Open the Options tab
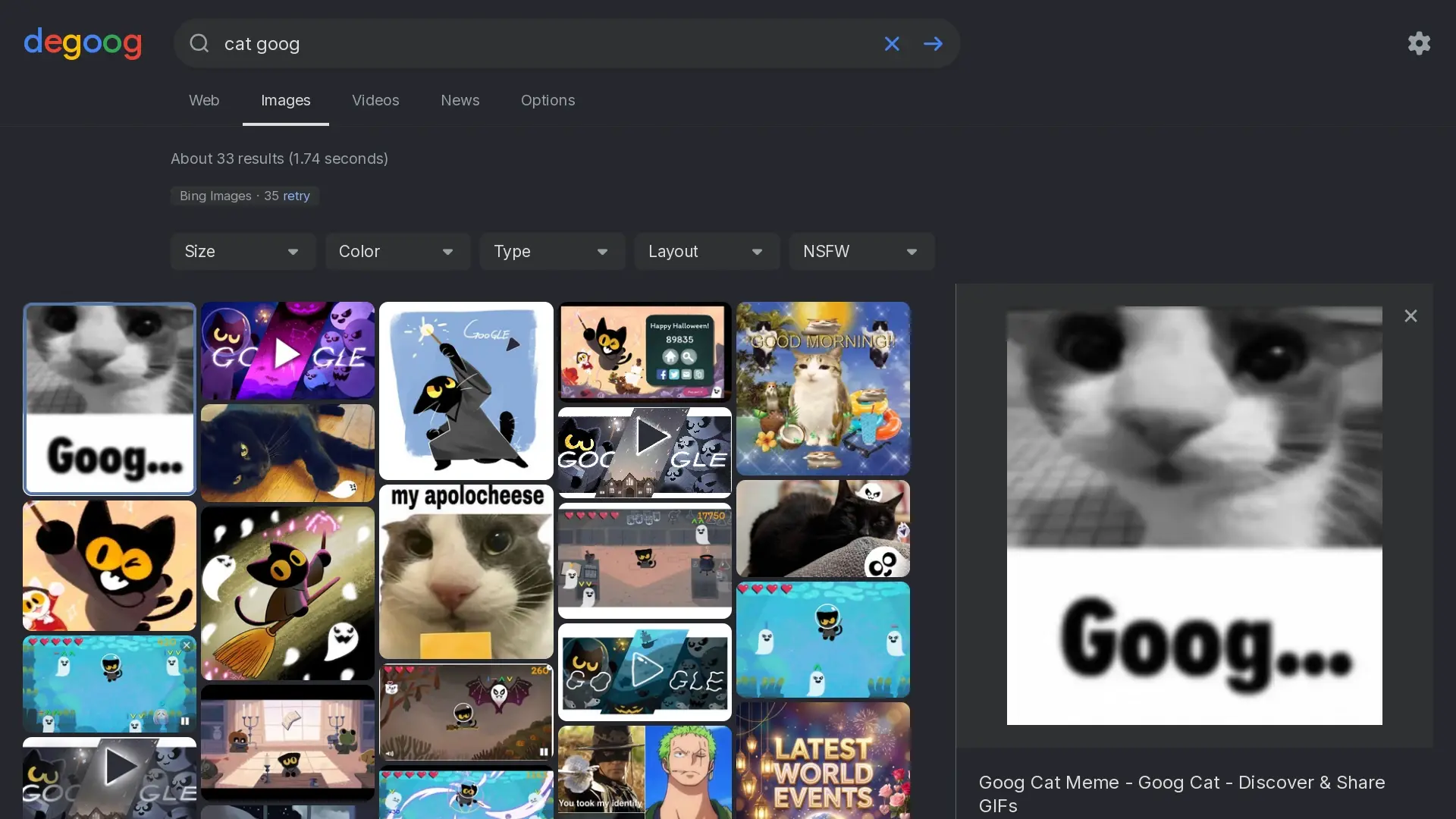This screenshot has width=1456, height=819. (548, 100)
